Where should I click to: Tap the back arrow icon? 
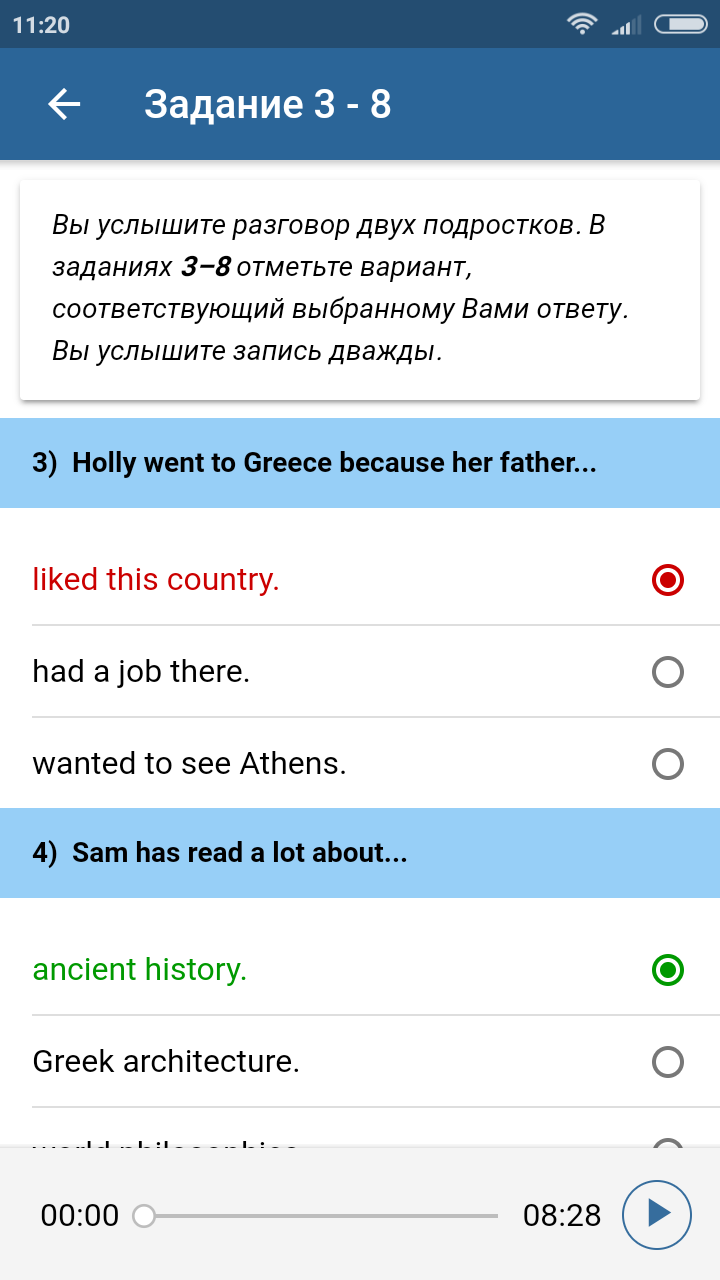click(64, 104)
